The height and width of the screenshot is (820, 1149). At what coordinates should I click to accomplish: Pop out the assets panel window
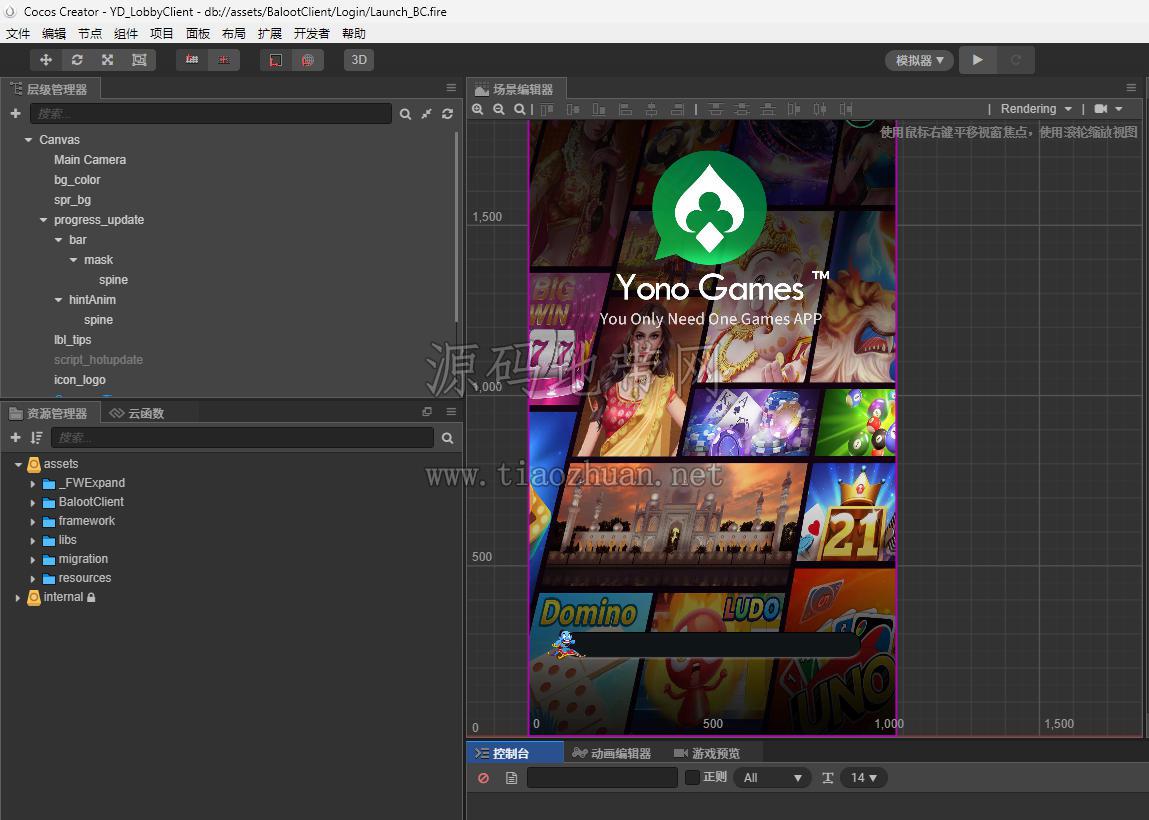coord(427,412)
